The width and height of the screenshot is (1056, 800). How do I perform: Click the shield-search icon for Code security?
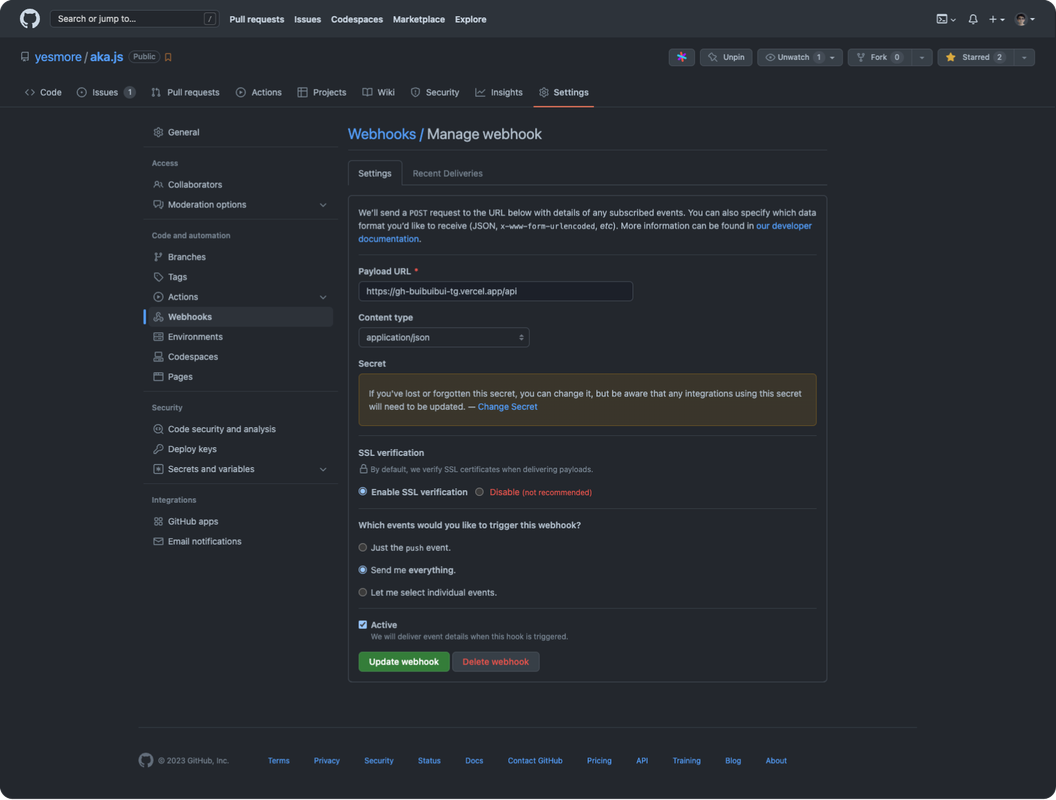tap(158, 430)
